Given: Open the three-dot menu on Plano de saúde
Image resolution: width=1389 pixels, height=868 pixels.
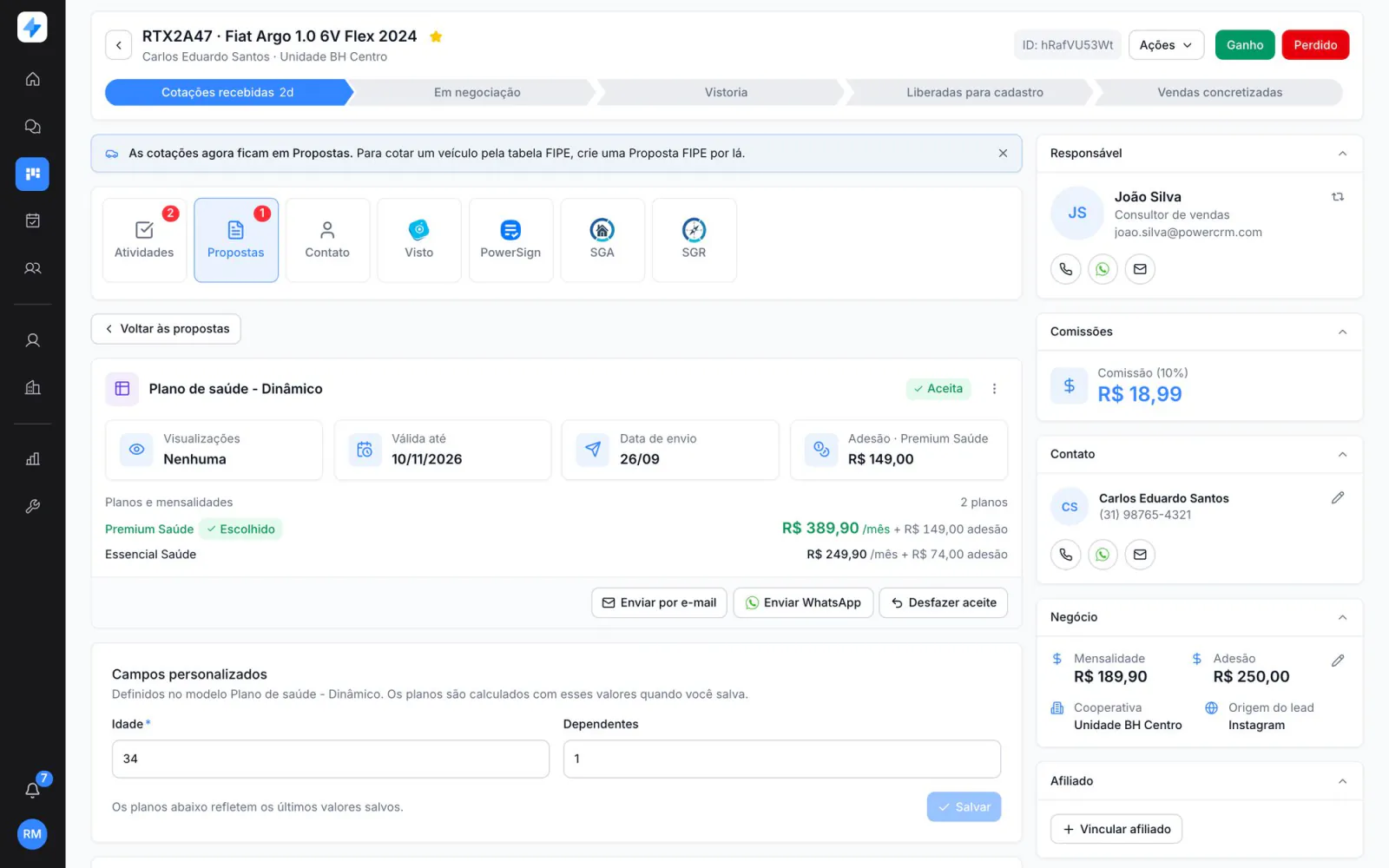Looking at the screenshot, I should tap(994, 389).
